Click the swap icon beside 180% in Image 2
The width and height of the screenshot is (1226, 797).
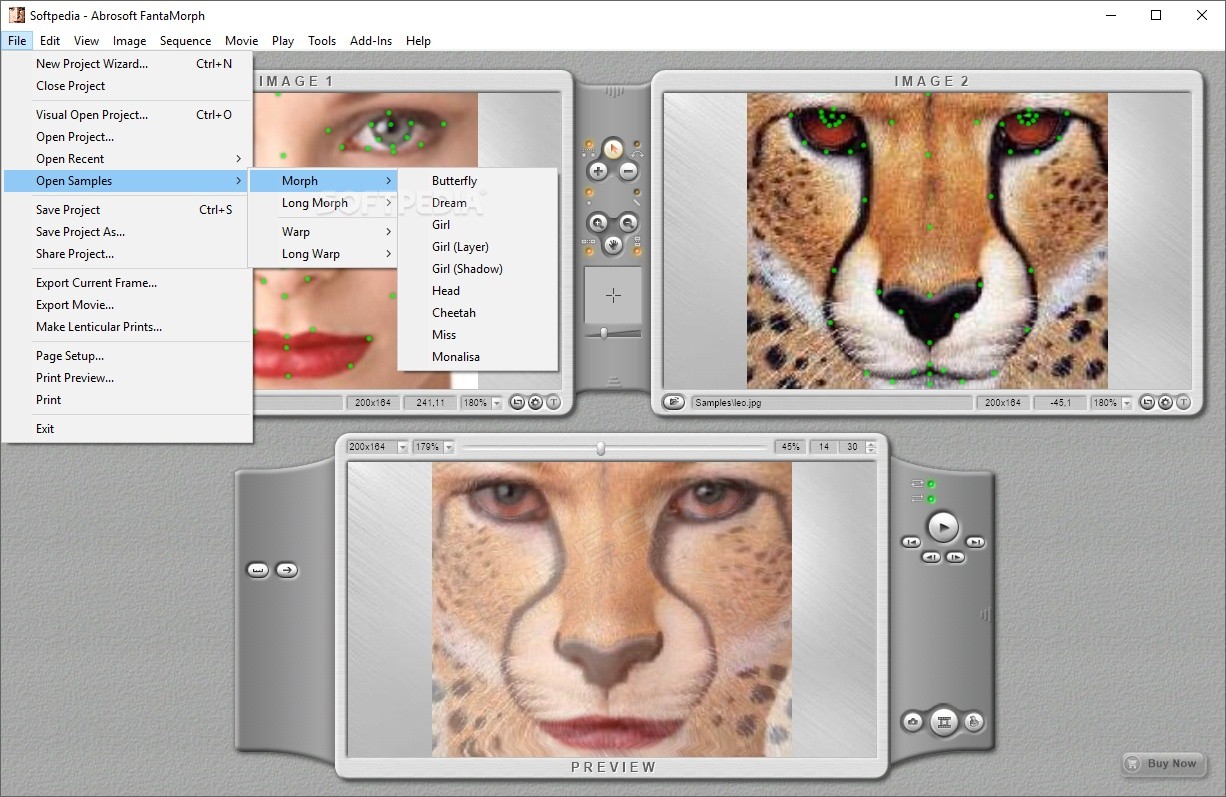(x=1148, y=402)
